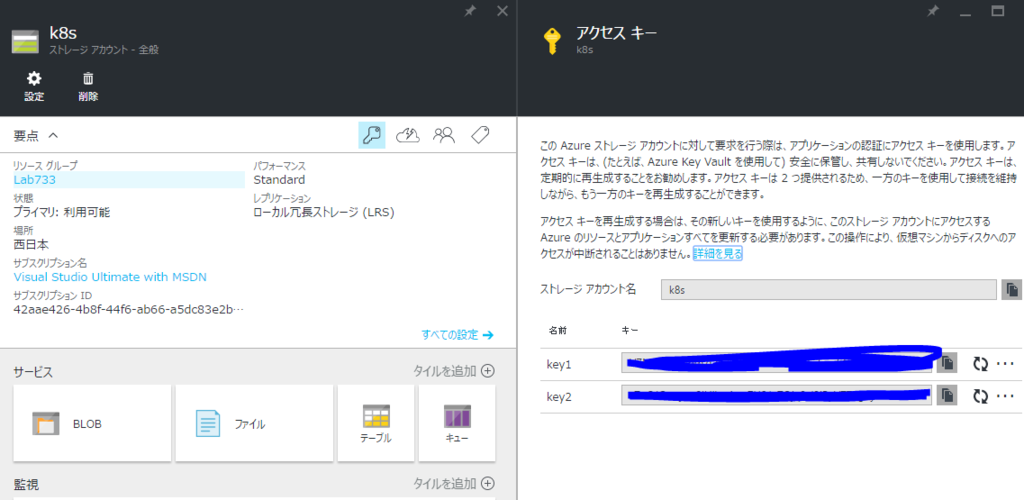Click the key2 row name label
This screenshot has height=500, width=1024.
[x=559, y=396]
